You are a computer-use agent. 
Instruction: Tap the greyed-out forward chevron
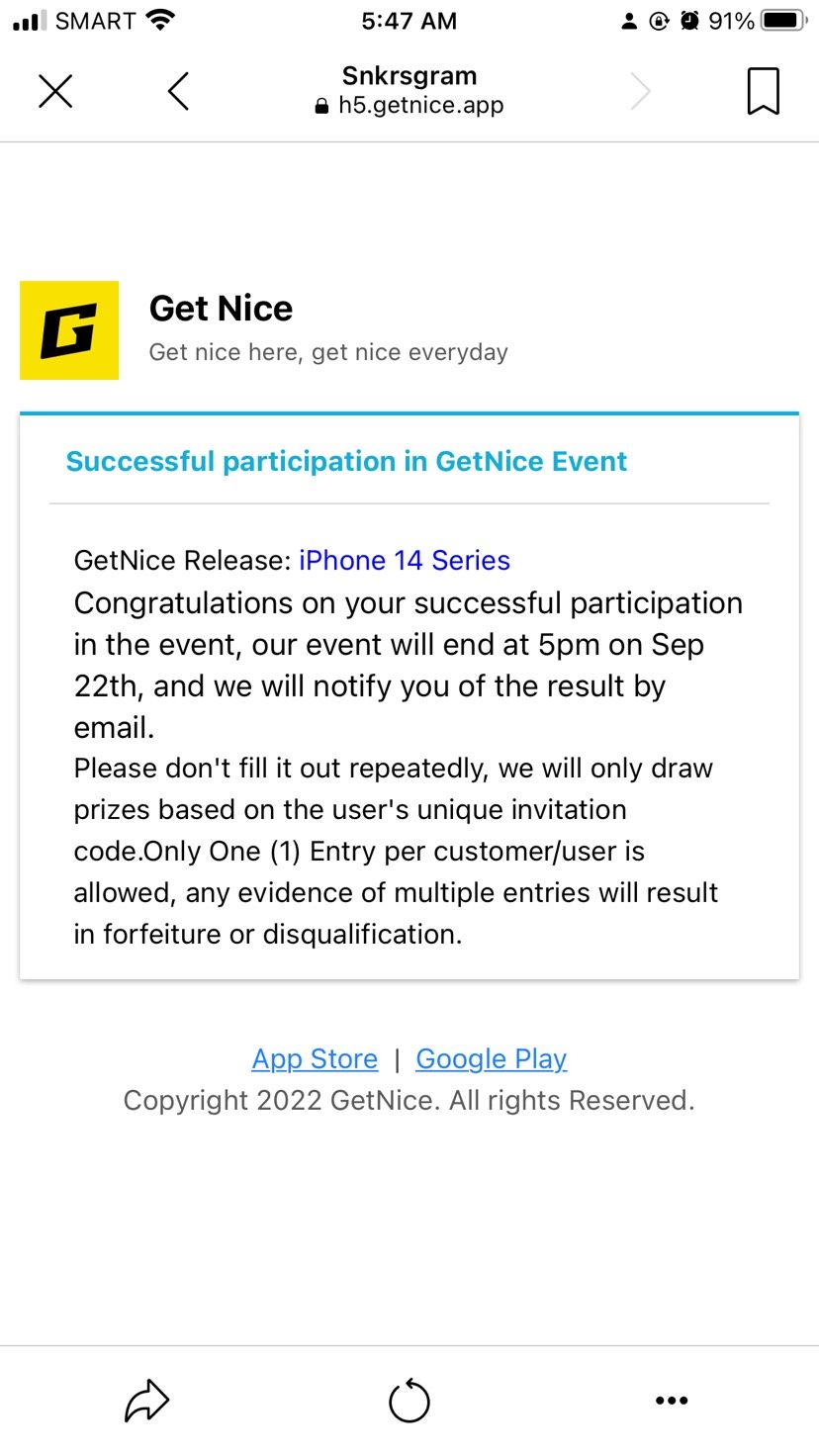[x=641, y=91]
